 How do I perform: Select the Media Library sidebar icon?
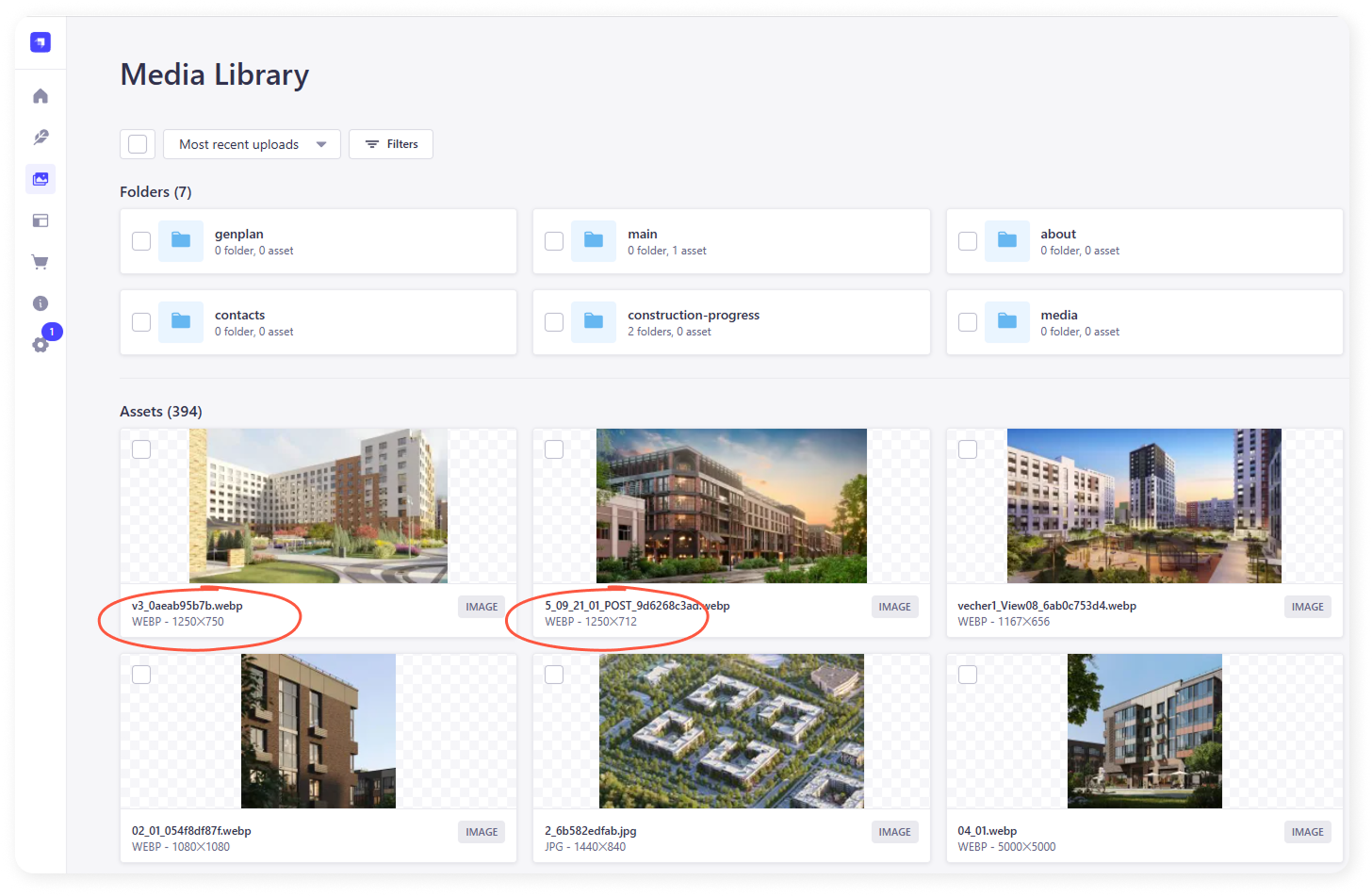coord(41,179)
